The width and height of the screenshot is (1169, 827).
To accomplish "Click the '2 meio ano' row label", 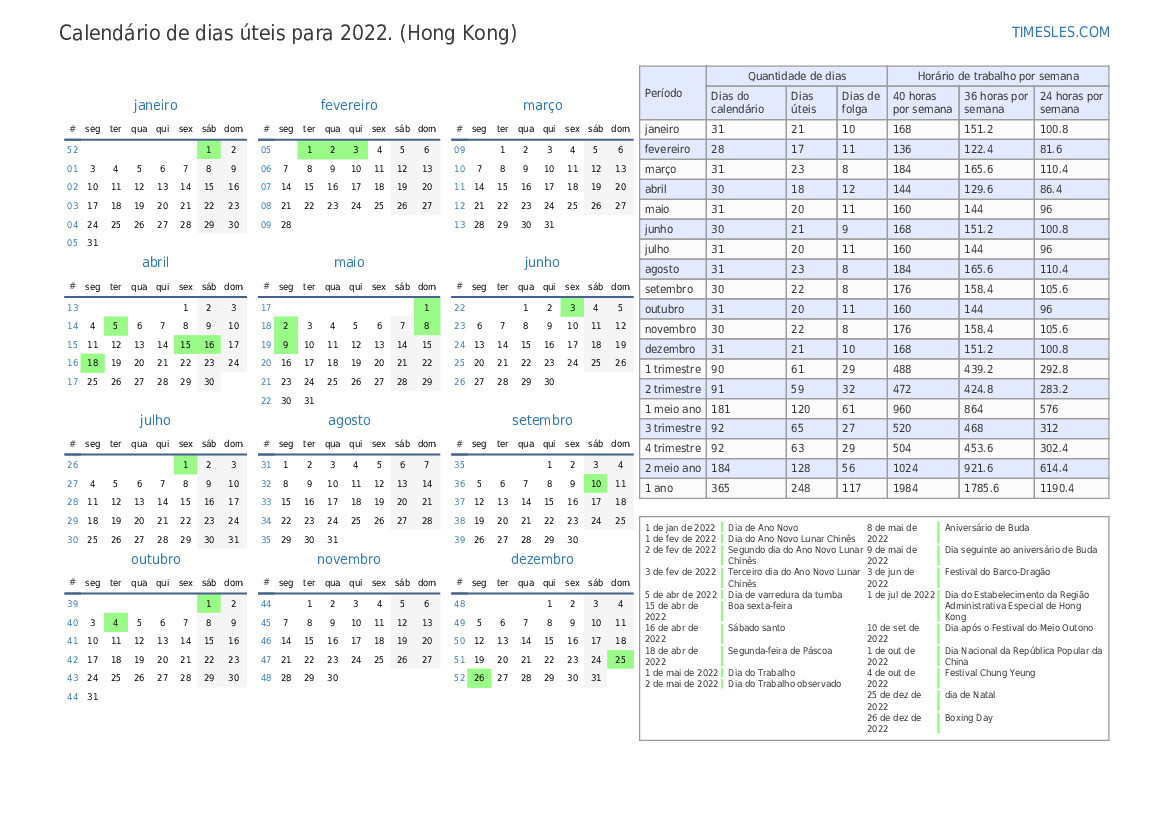I will (672, 468).
